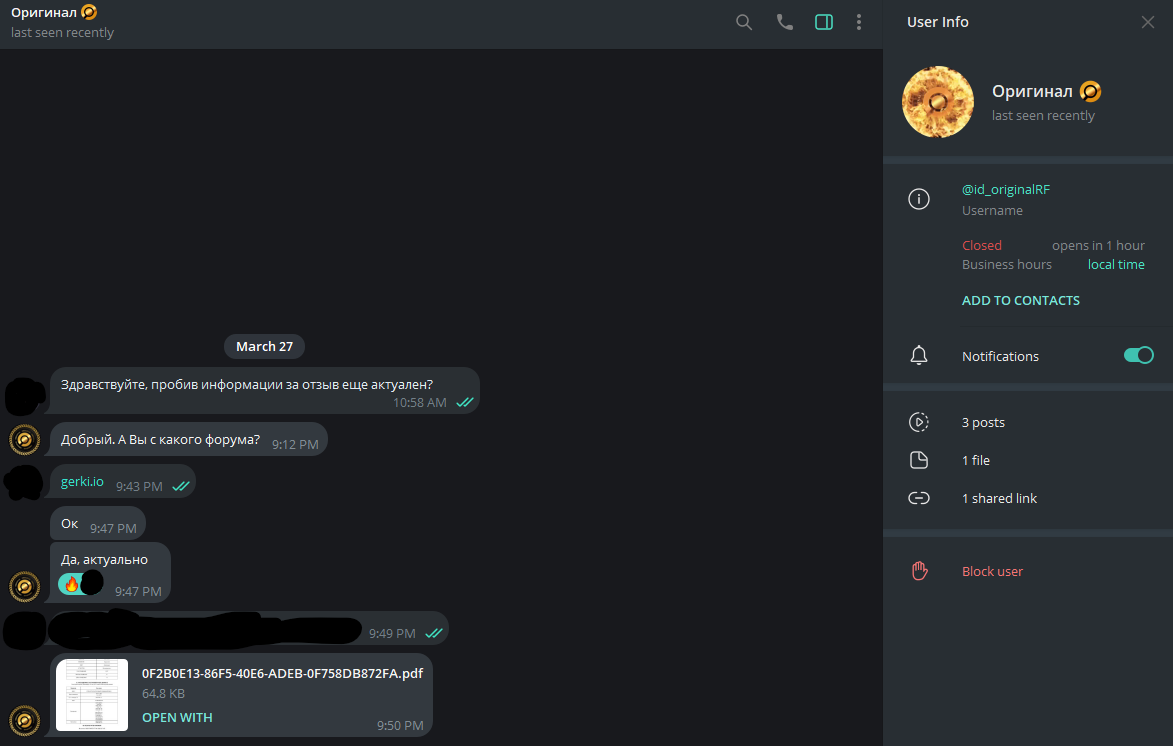Toggle the Notifications switch off
This screenshot has height=746, width=1173.
coord(1138,355)
